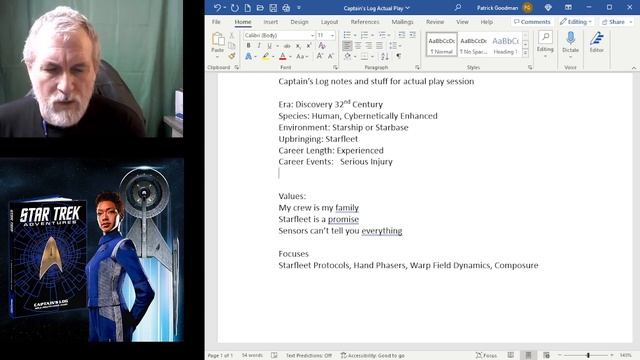Click the Share button
The image size is (640, 360).
pos(617,22)
